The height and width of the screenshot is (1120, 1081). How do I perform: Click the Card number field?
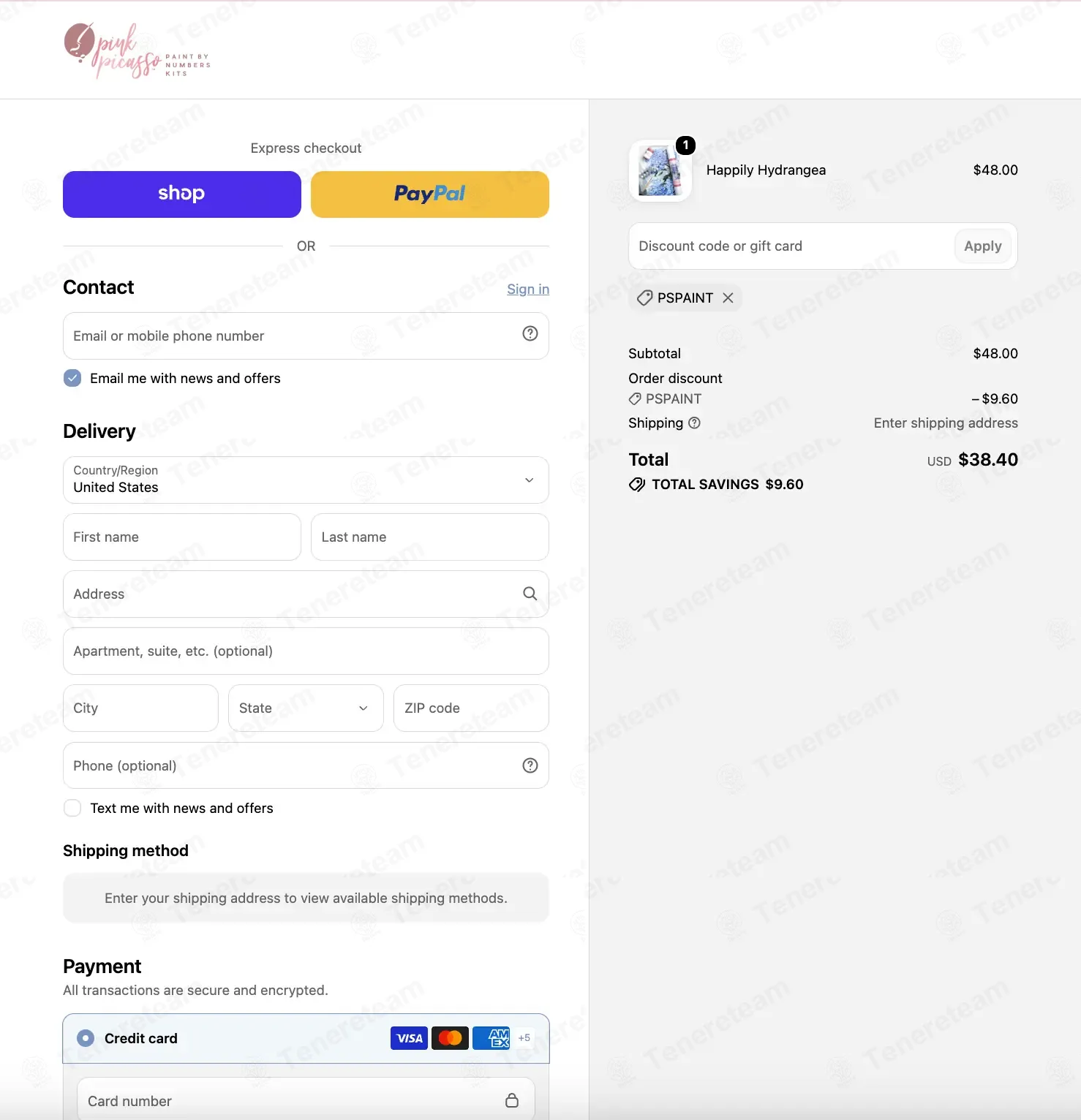306,1100
